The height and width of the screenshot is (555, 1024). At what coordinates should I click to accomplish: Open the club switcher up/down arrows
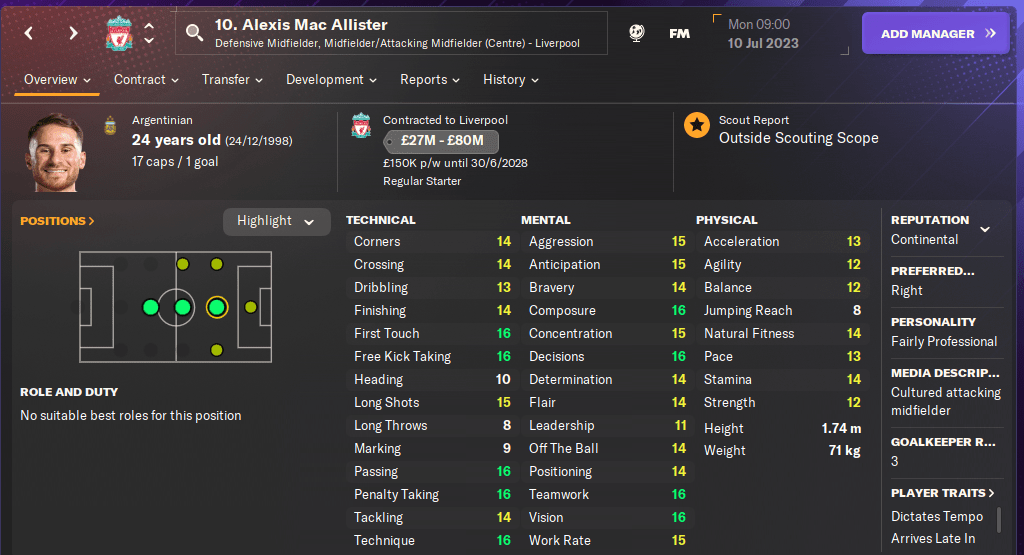click(x=149, y=33)
